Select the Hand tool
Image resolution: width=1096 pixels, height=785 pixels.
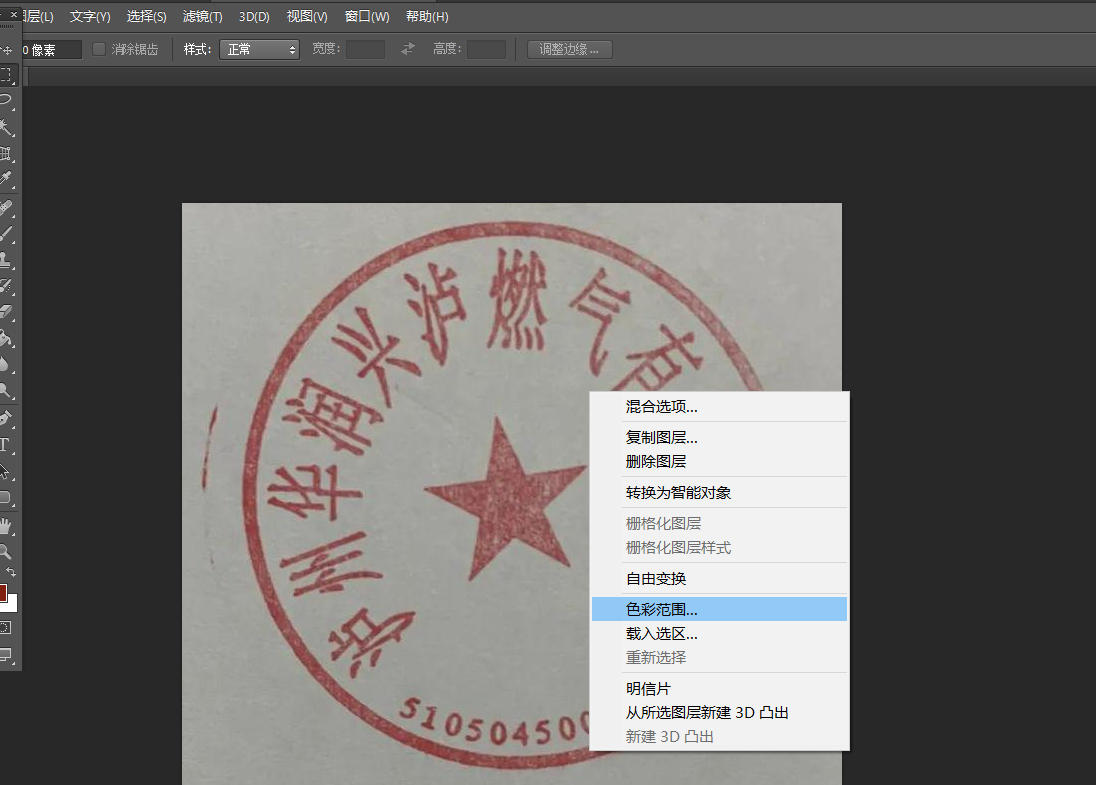7,524
